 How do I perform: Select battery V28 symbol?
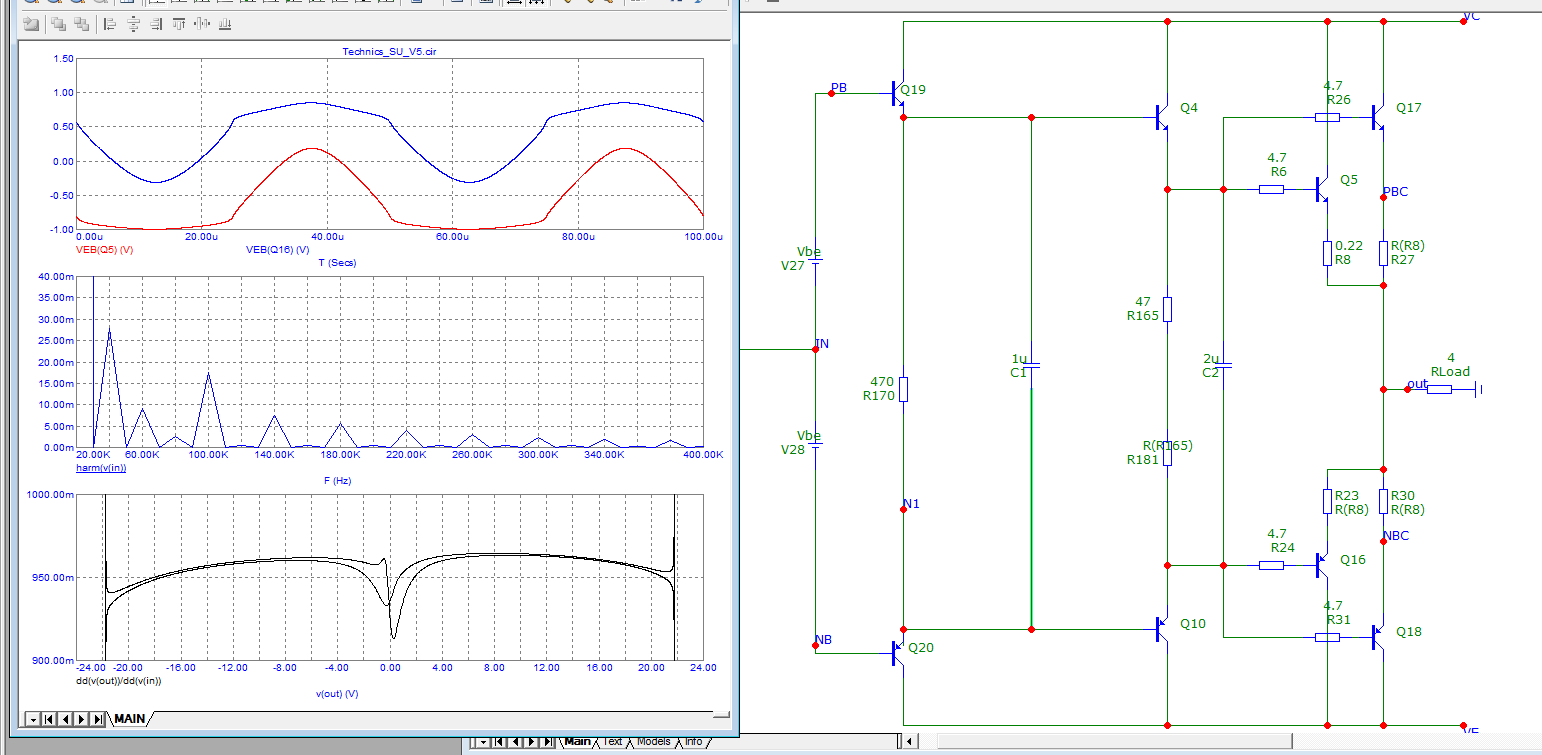(815, 445)
